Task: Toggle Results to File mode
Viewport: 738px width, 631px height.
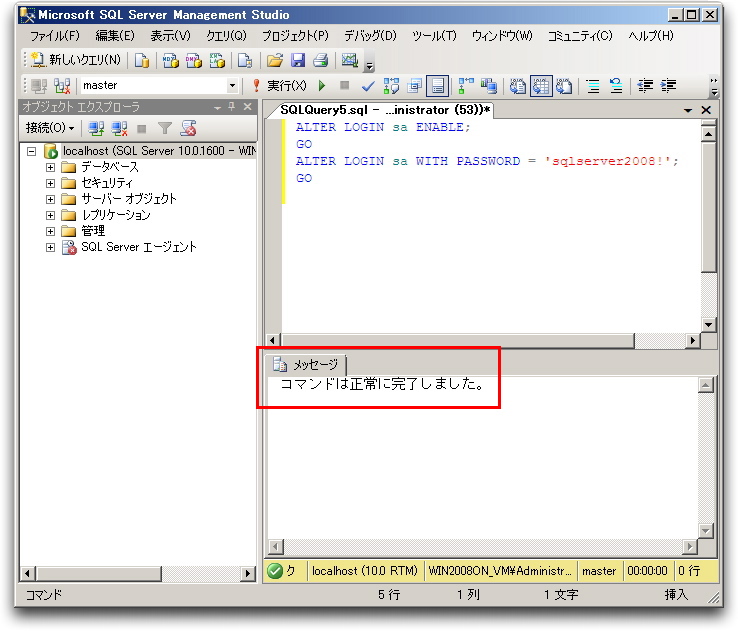Action: (564, 86)
